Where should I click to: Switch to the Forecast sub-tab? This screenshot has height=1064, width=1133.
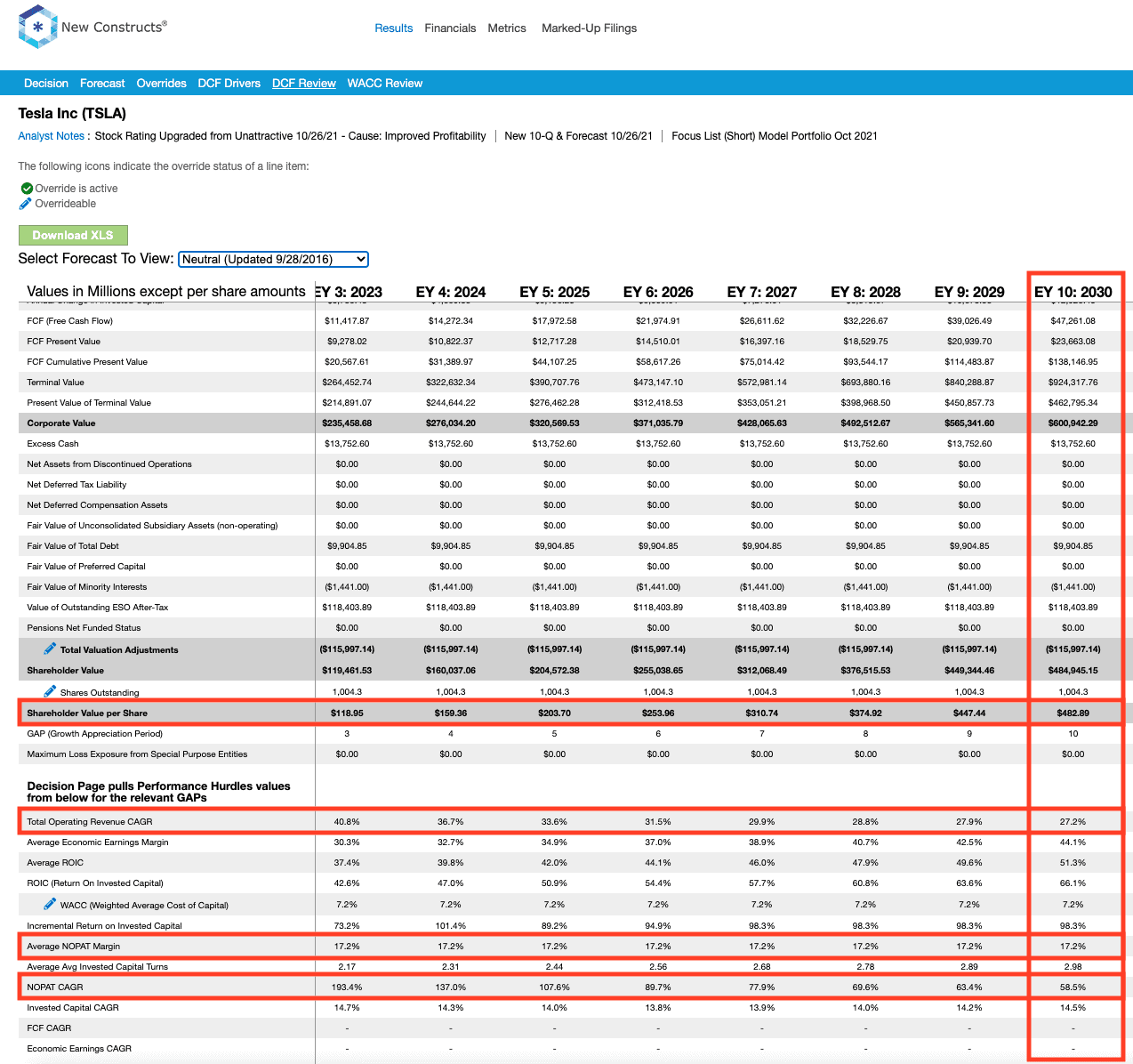[102, 84]
